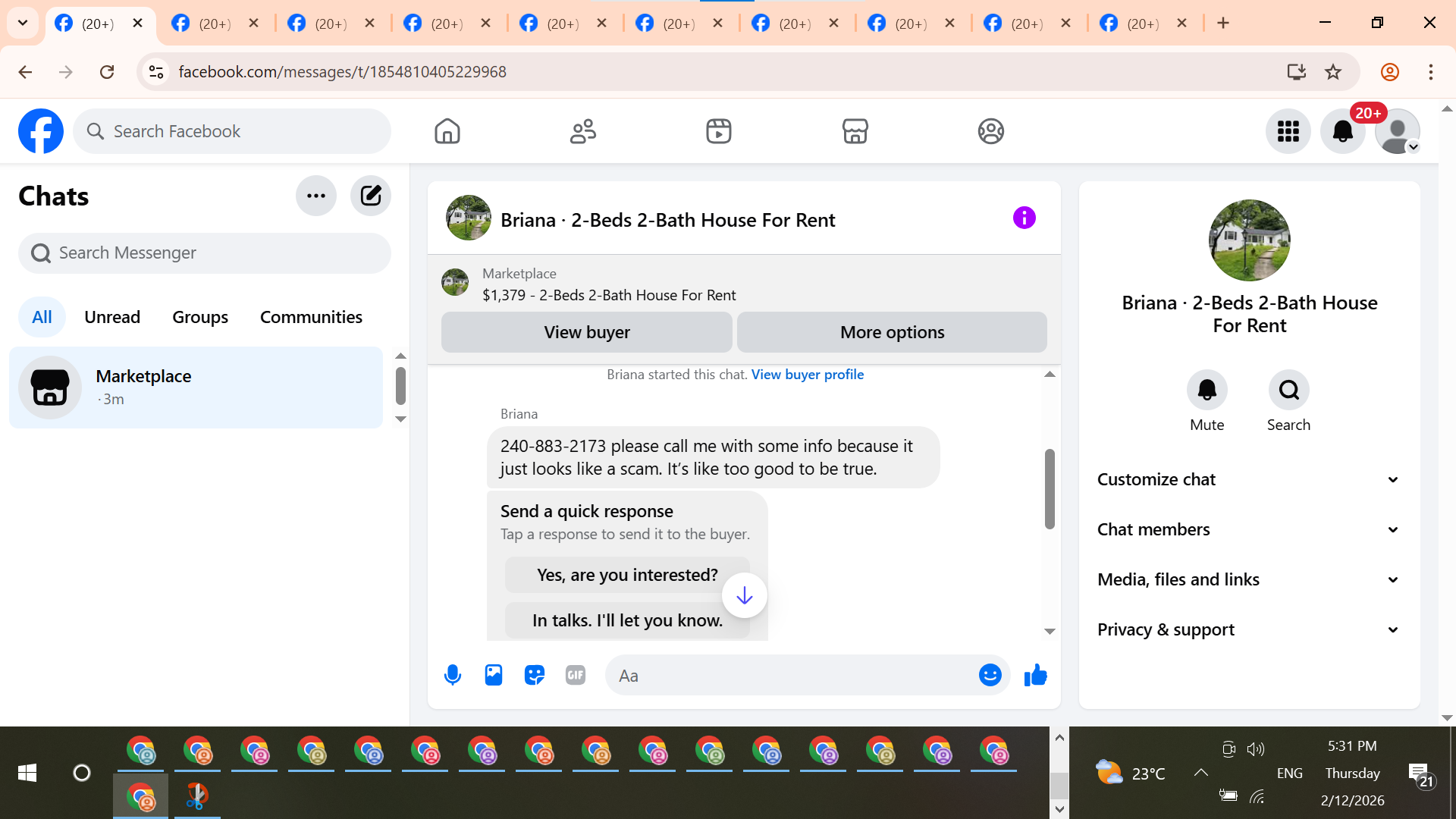
Task: Click the View buyer button
Action: [x=587, y=332]
